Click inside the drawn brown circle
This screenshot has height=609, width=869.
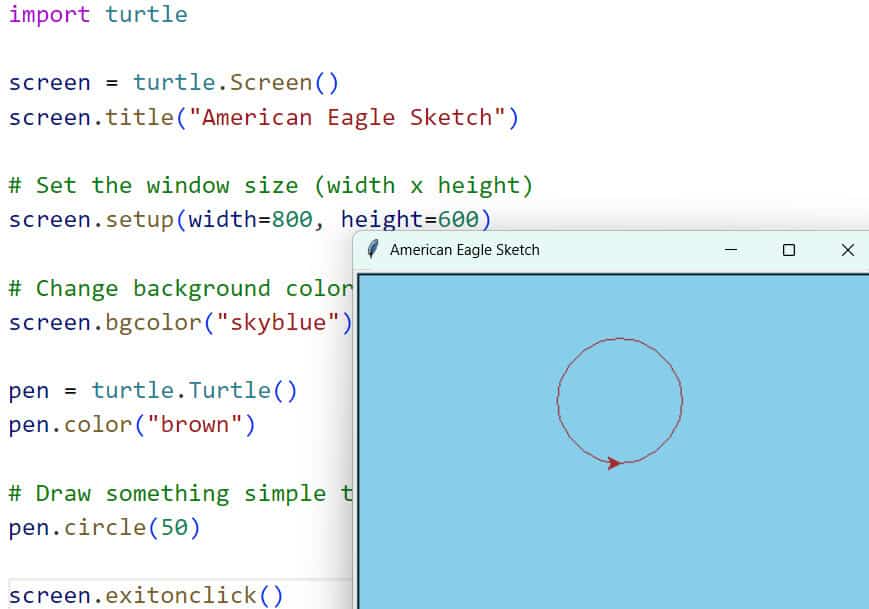pos(619,400)
